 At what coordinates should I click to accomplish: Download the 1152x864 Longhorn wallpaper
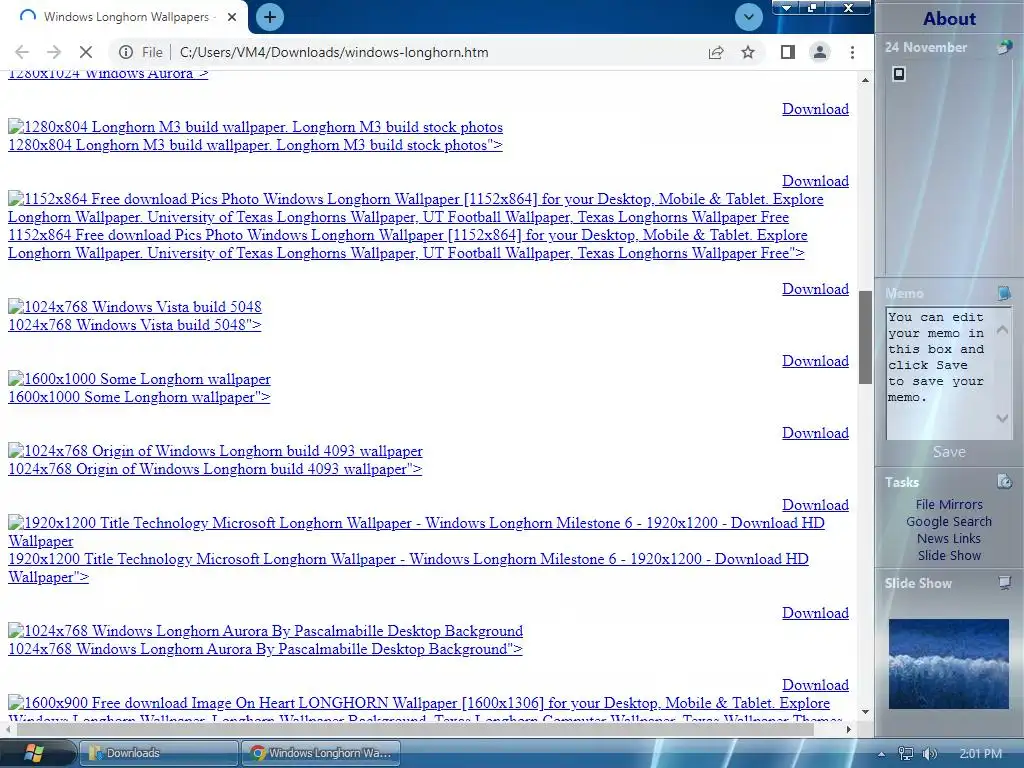tap(815, 181)
